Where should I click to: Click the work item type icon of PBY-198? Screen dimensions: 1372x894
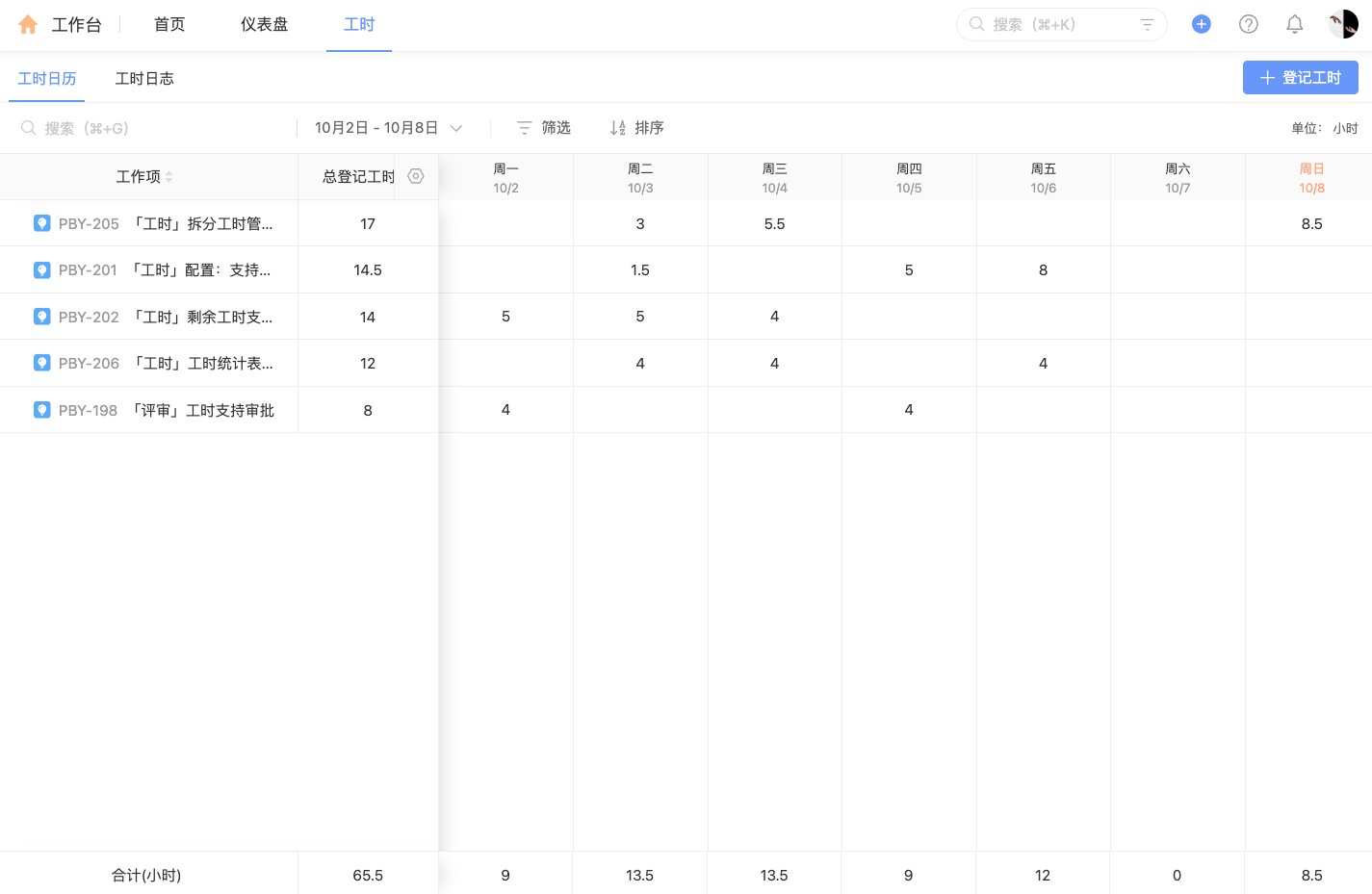pos(41,409)
